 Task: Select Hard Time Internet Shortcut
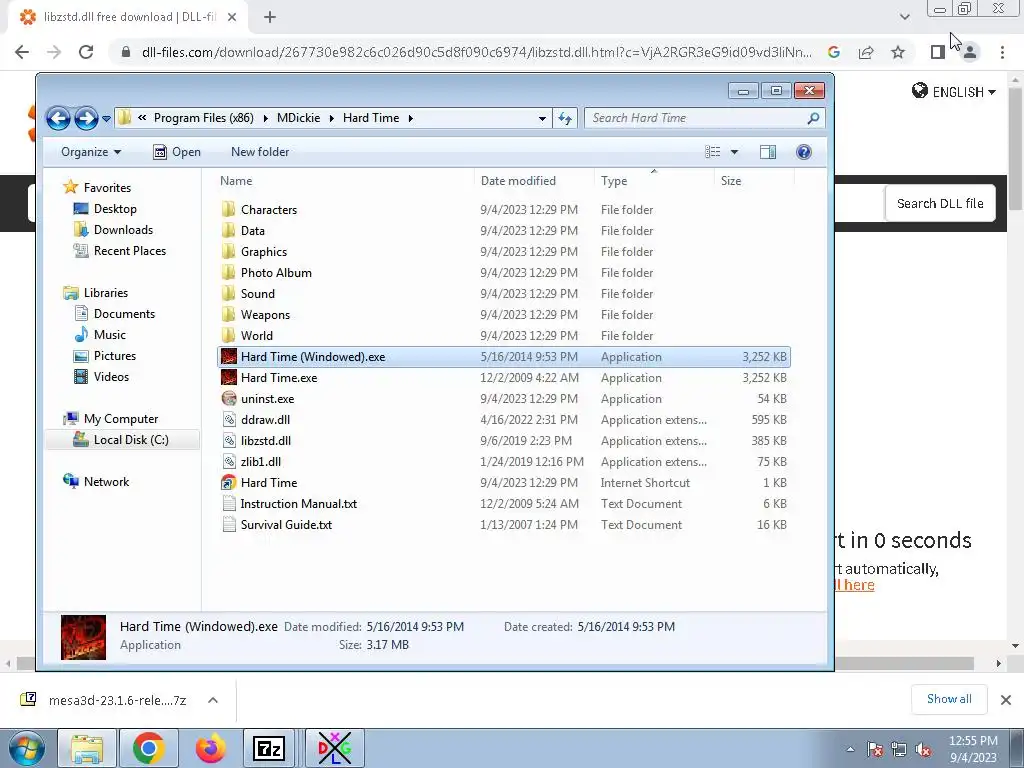coord(503,483)
